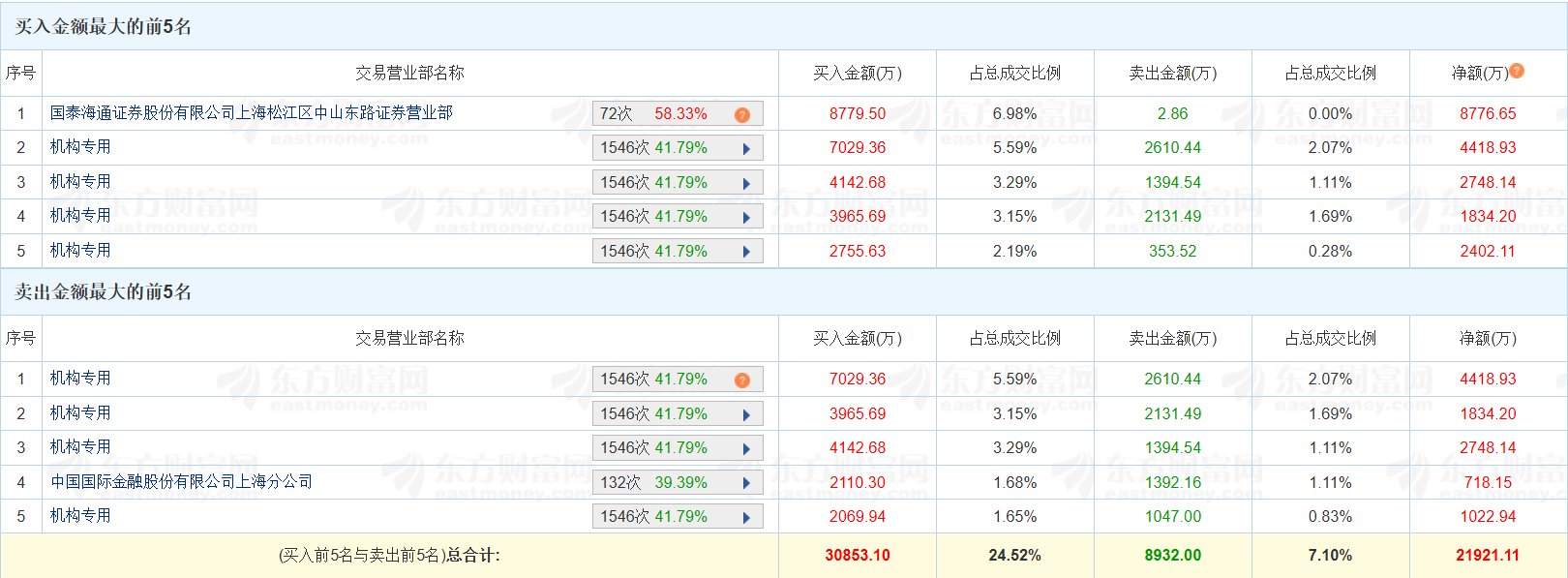Open the 国泰海通证券上海松江区中山东路证券营业部 link
The image size is (1568, 578).
pos(252,113)
